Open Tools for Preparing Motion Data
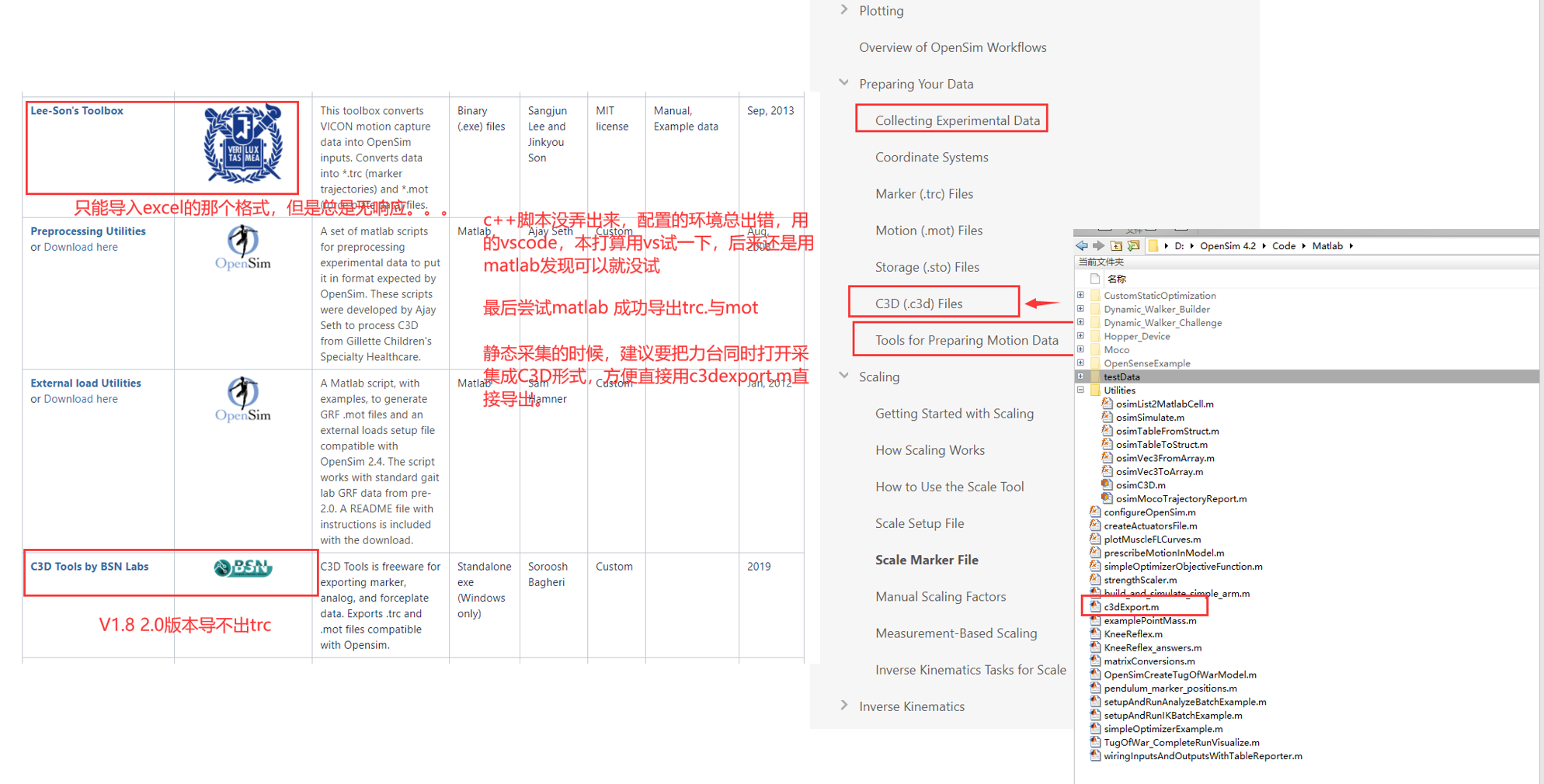Image resolution: width=1544 pixels, height=784 pixels. [966, 340]
